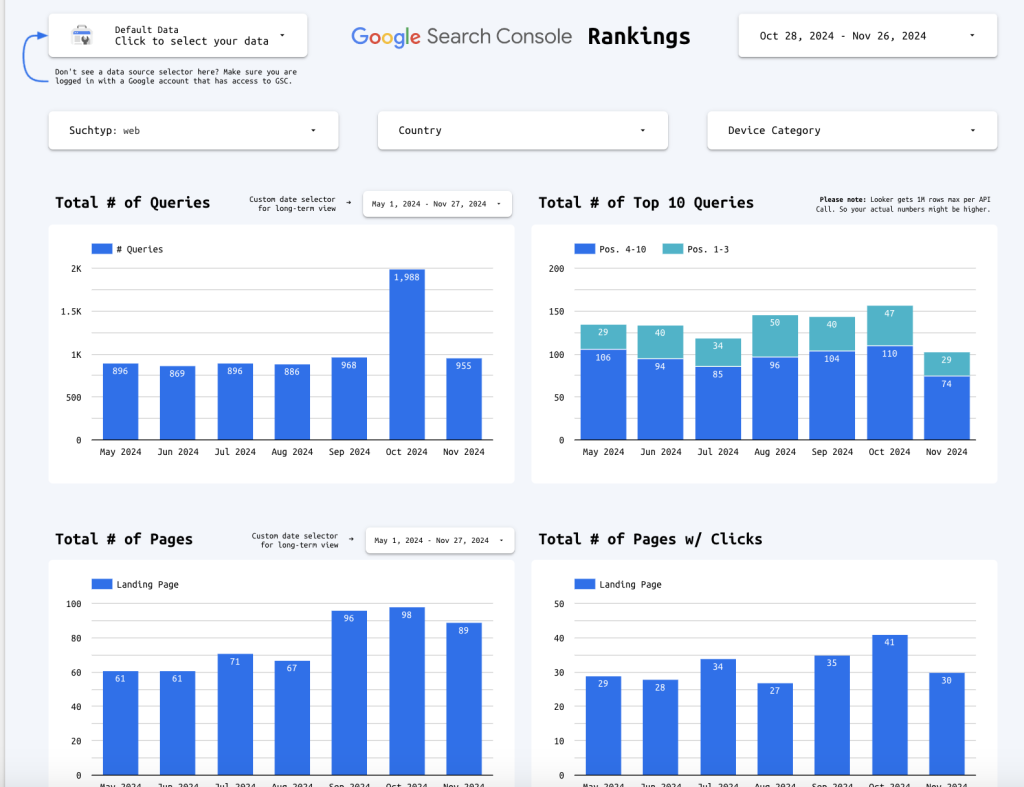Viewport: 1024px width, 787px height.
Task: Toggle Landing Page legend in Pages w/ Clicks chart
Action: tap(618, 584)
